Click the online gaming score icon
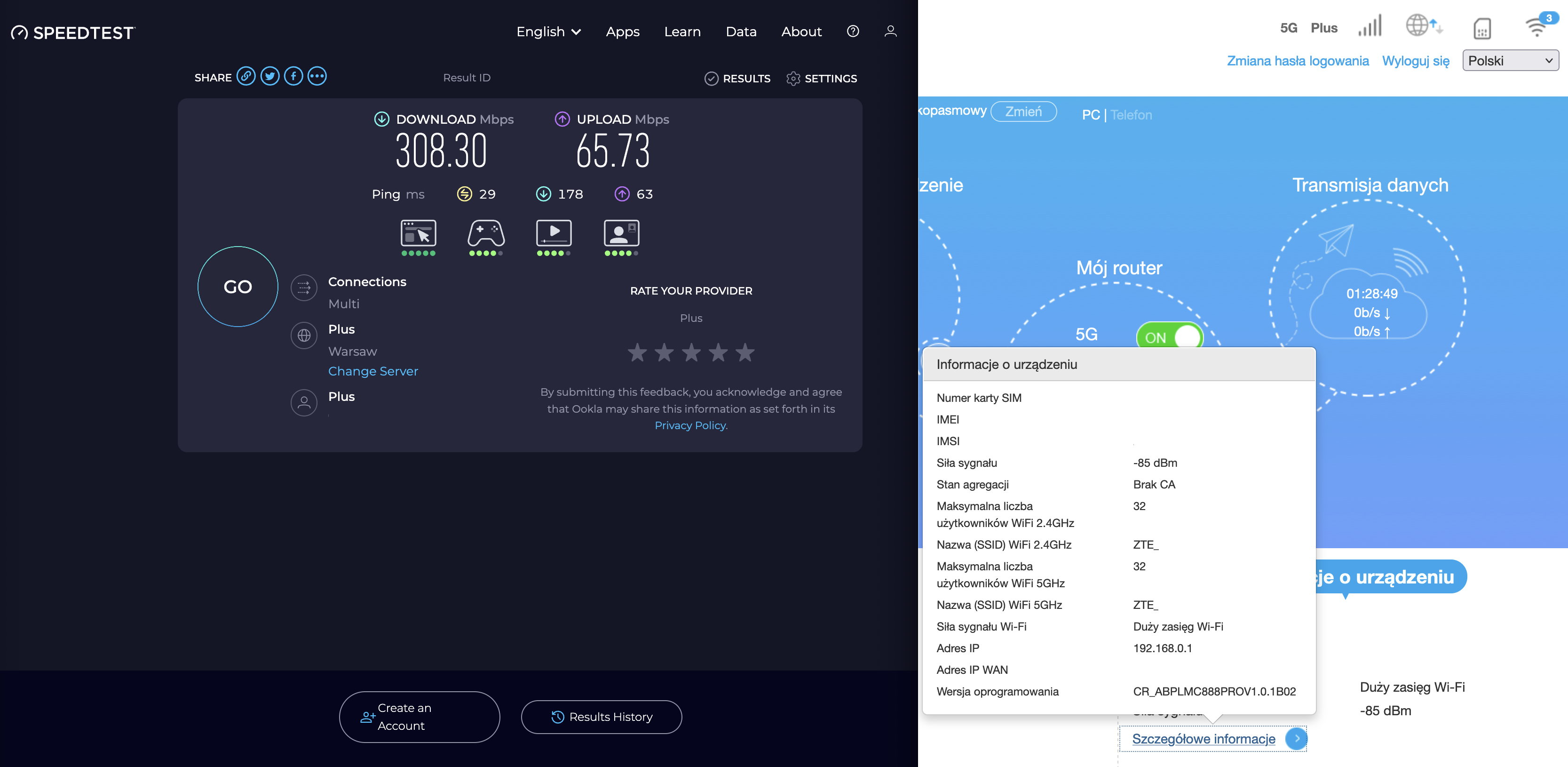Viewport: 1568px width, 767px height. pyautogui.click(x=486, y=233)
